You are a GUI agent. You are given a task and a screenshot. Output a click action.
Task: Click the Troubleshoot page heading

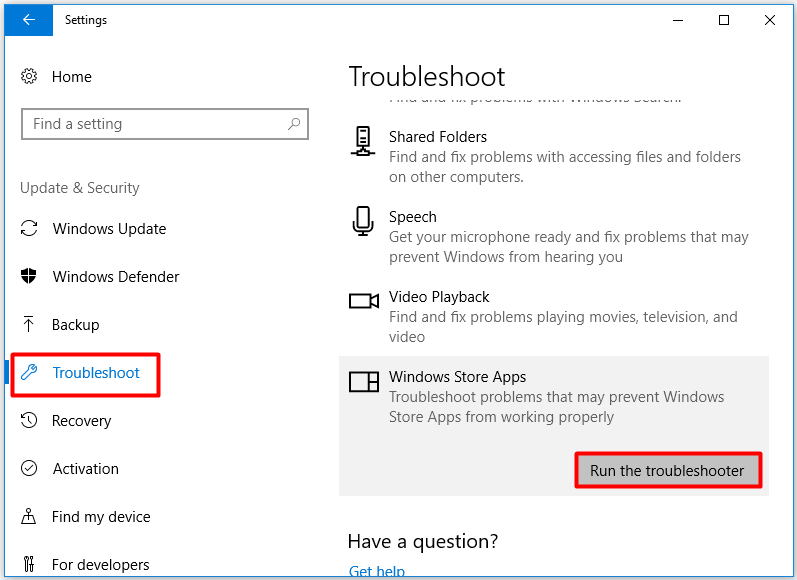(426, 77)
